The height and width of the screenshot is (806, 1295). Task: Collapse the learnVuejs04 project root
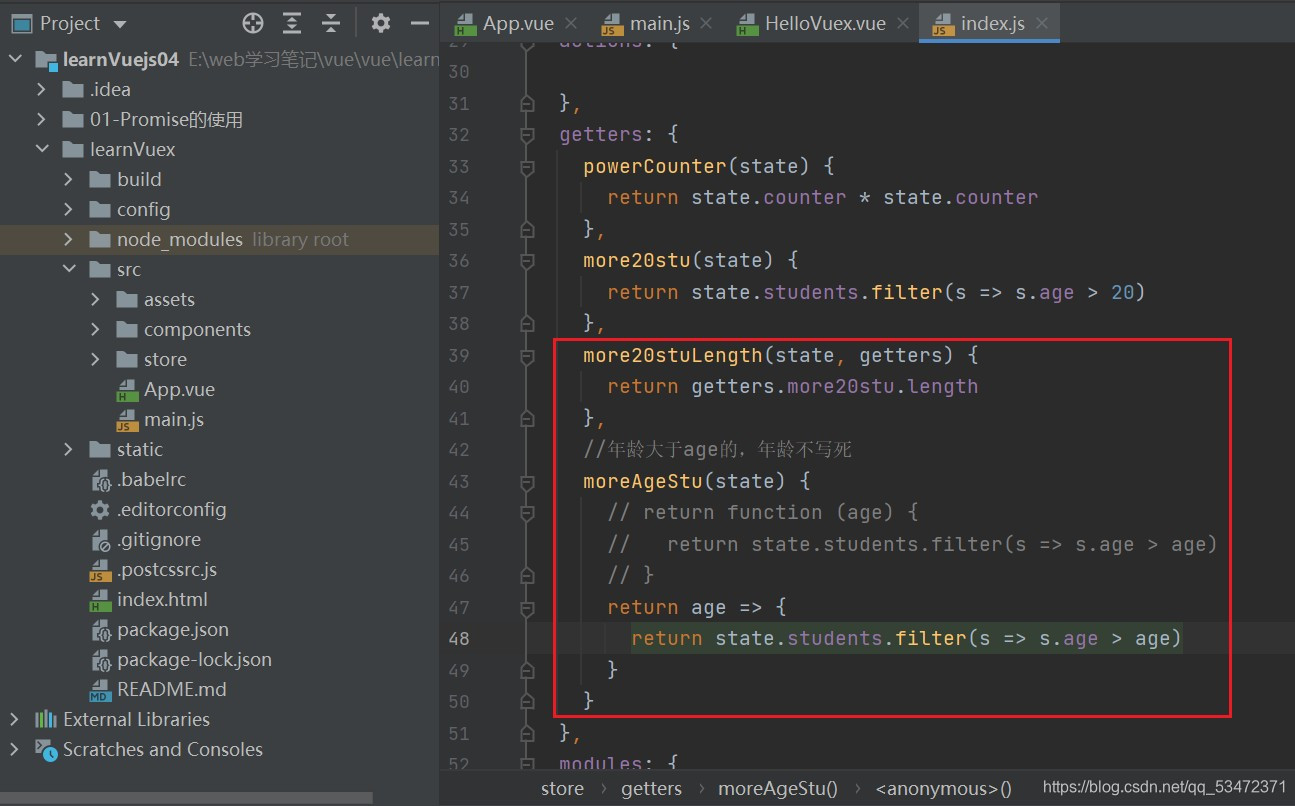pyautogui.click(x=15, y=59)
